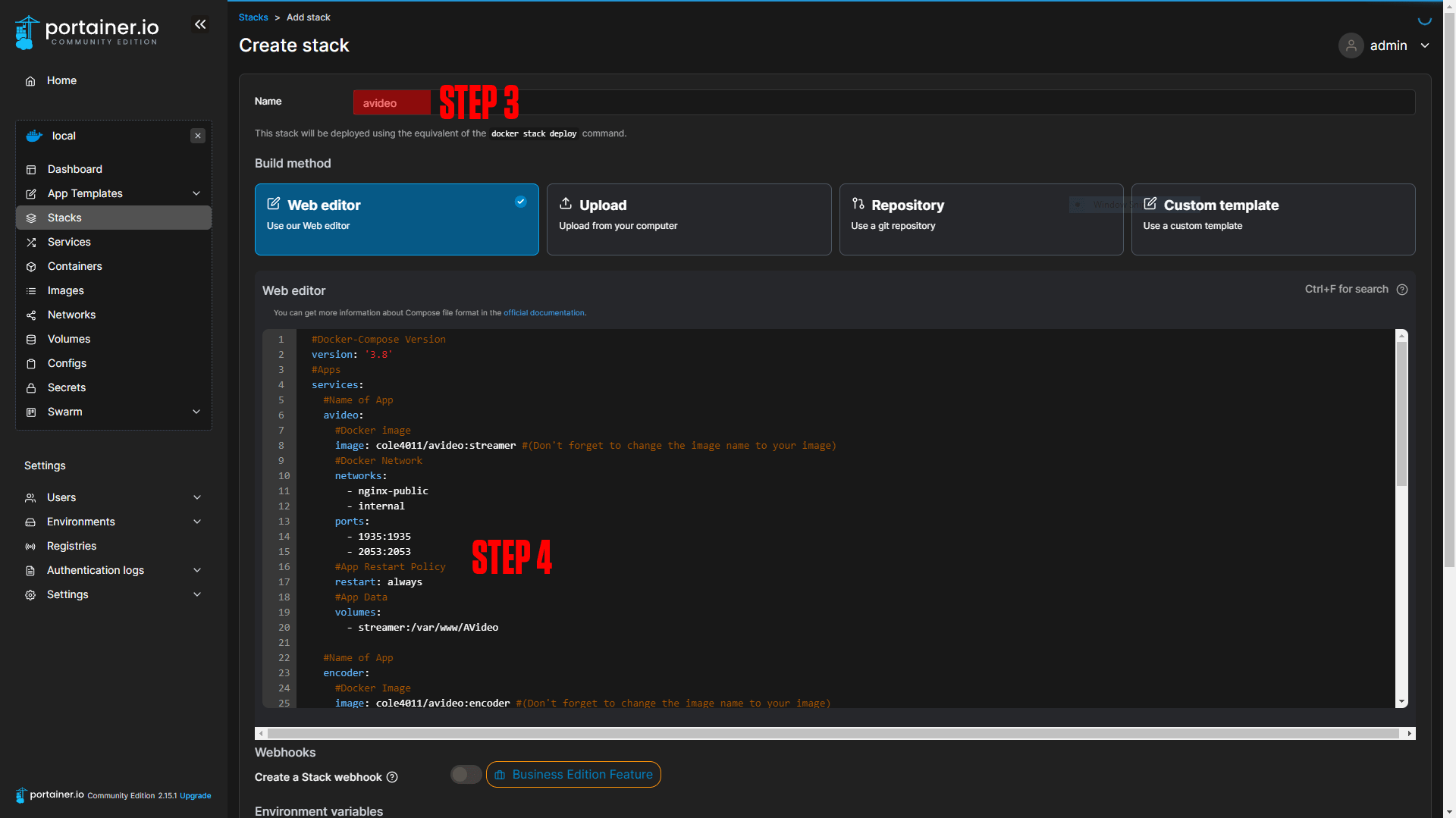Click editor line 8 image definition

[x=585, y=446]
